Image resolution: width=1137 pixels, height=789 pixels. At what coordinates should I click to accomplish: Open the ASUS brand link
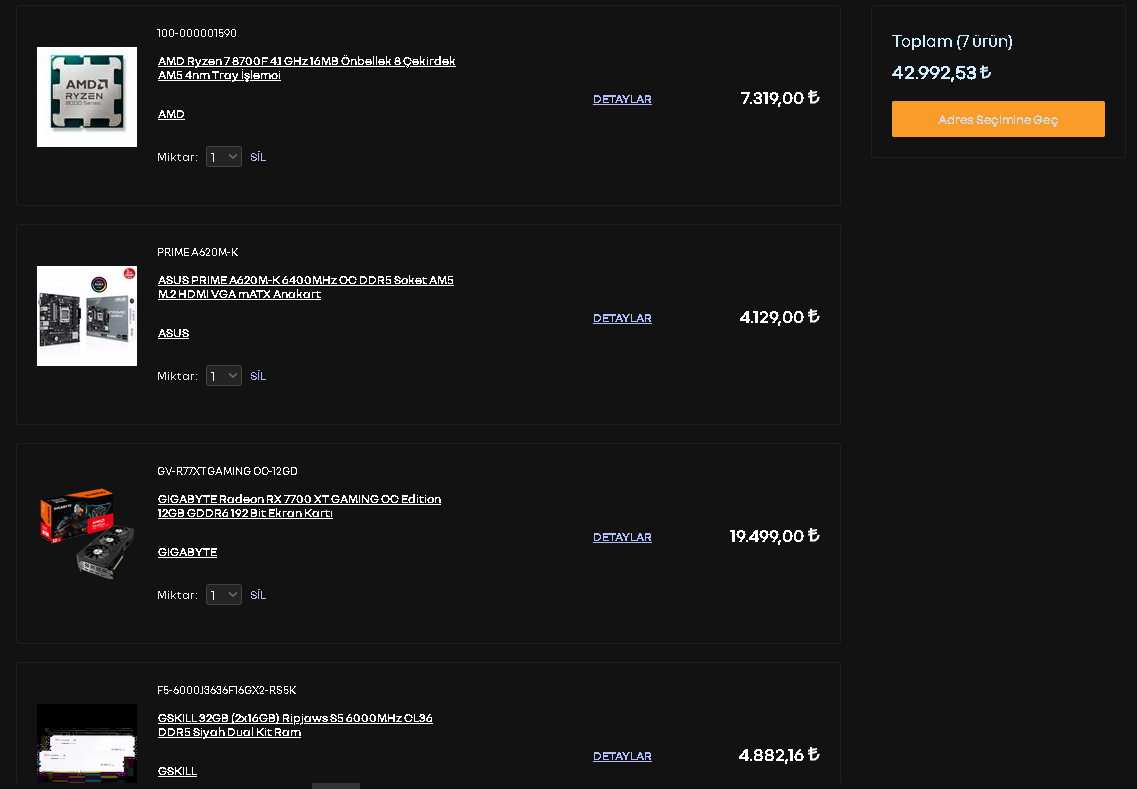(173, 334)
